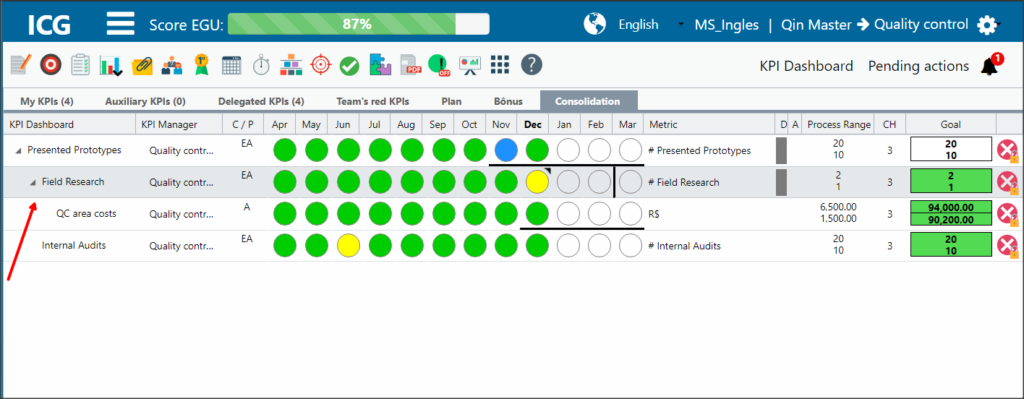Click the bar chart with checkmark icon
The height and width of the screenshot is (399, 1024).
pos(111,65)
